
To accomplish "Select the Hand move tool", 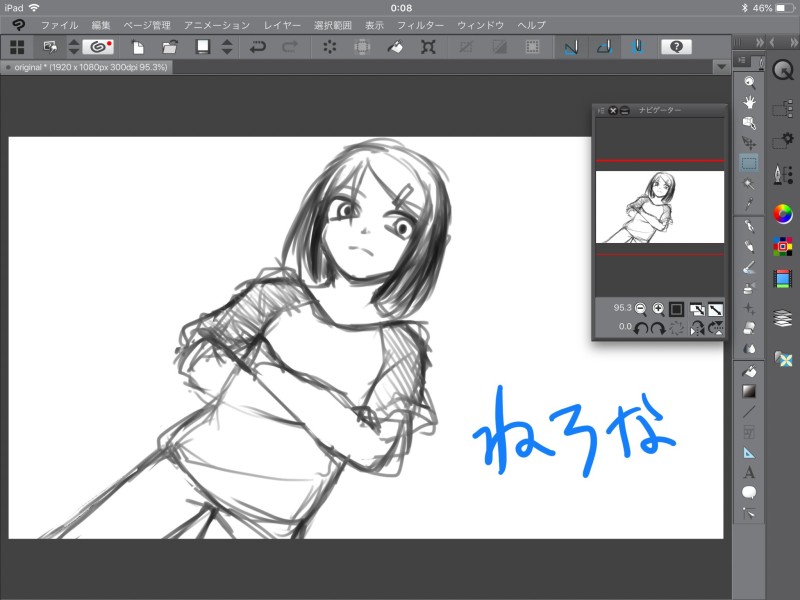I will pos(749,102).
